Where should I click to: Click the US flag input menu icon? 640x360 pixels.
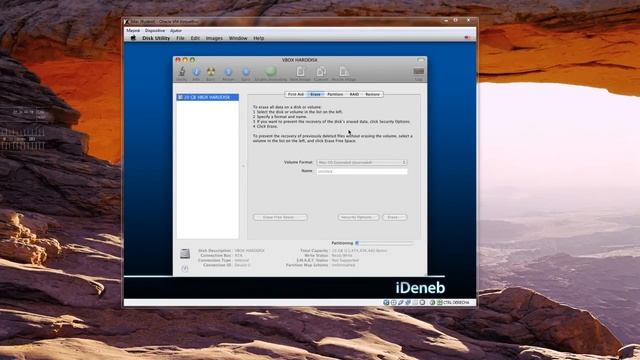point(467,38)
